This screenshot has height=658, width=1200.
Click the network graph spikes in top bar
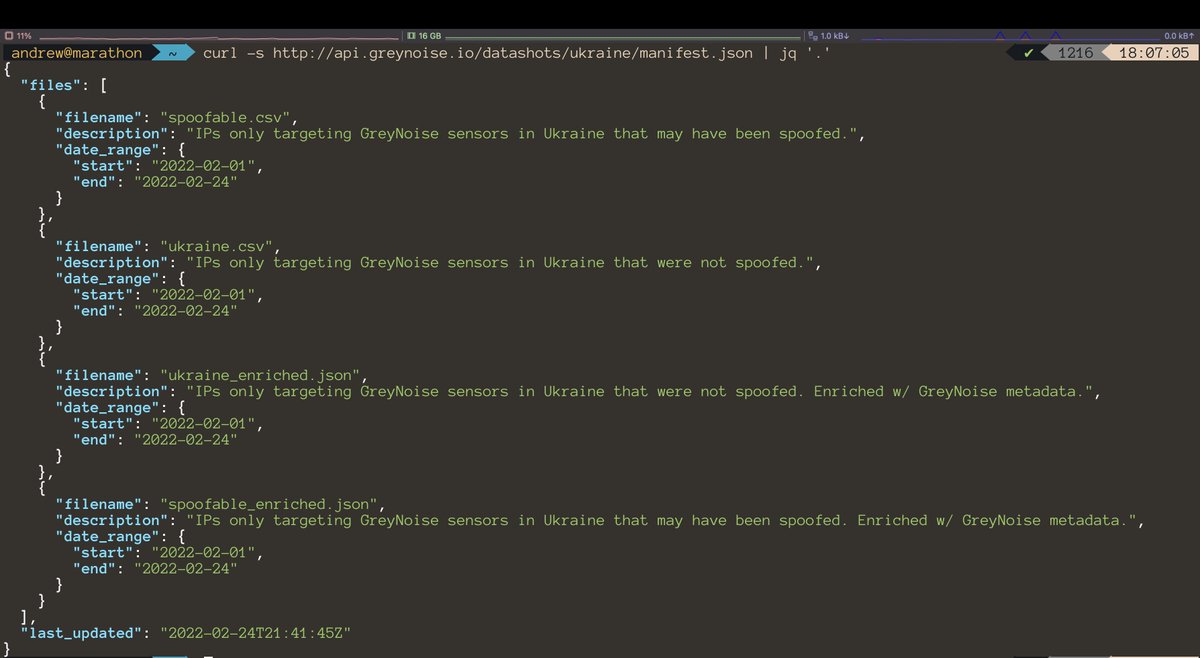[x=1027, y=35]
